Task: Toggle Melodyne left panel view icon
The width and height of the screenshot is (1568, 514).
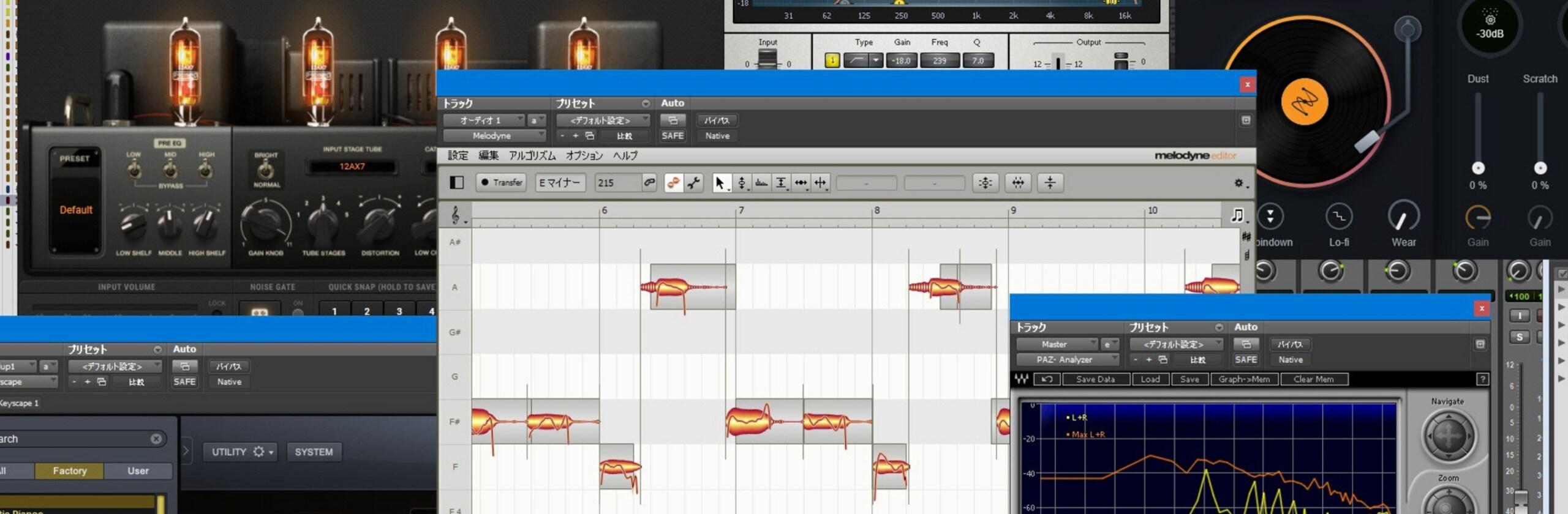Action: 457,182
